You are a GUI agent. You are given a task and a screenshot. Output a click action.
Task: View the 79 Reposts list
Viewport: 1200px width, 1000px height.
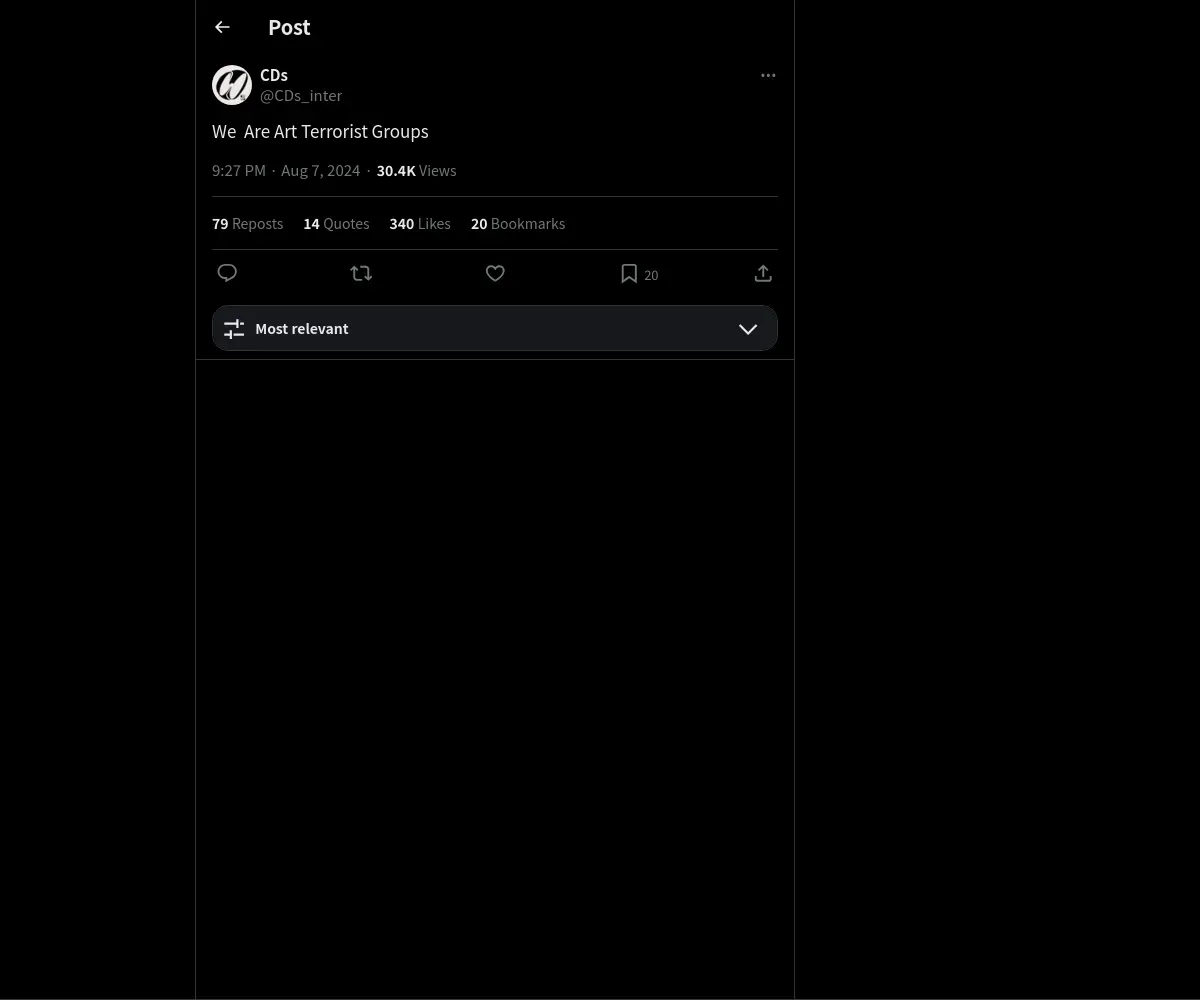pyautogui.click(x=247, y=224)
